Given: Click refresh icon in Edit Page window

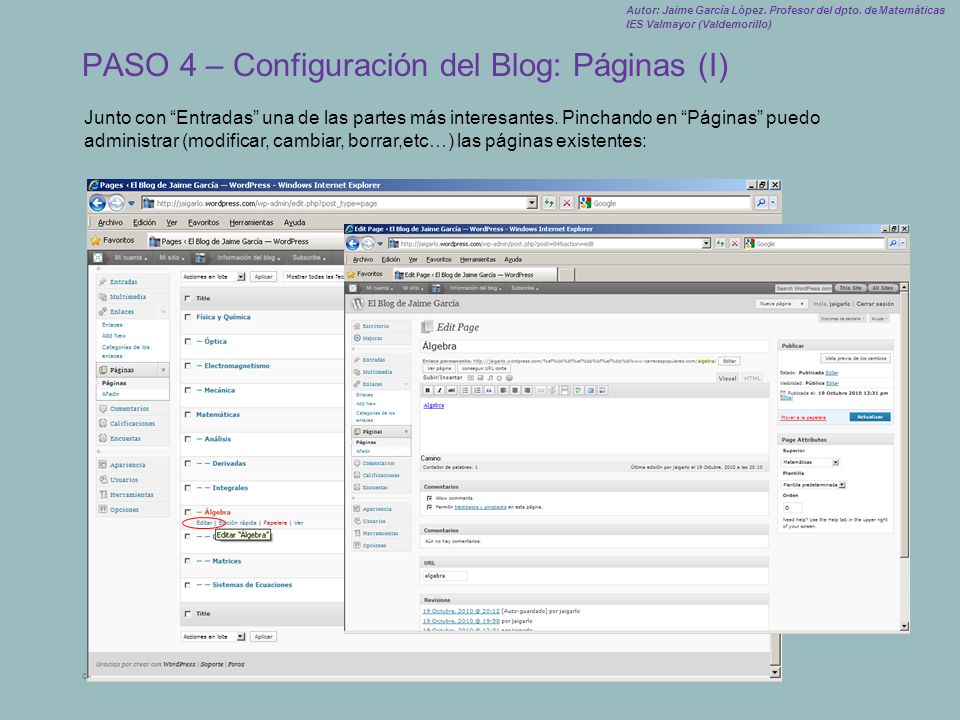Looking at the screenshot, I should tap(721, 244).
